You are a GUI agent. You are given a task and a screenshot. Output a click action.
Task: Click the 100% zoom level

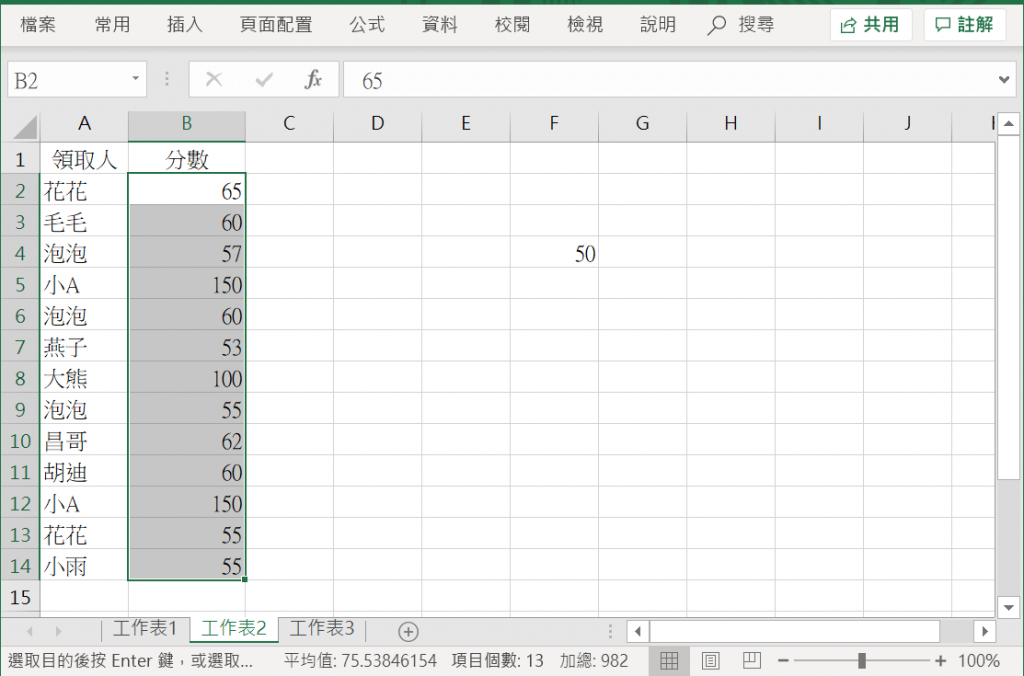(x=978, y=660)
